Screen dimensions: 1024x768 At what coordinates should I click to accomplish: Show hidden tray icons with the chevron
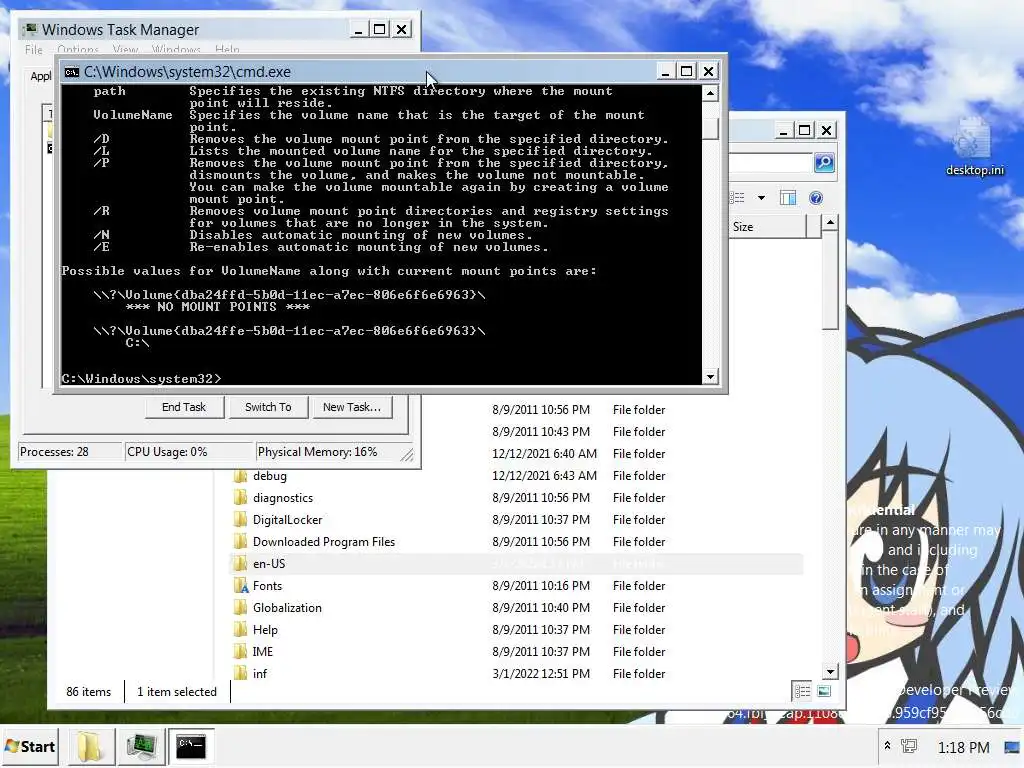[x=888, y=746]
